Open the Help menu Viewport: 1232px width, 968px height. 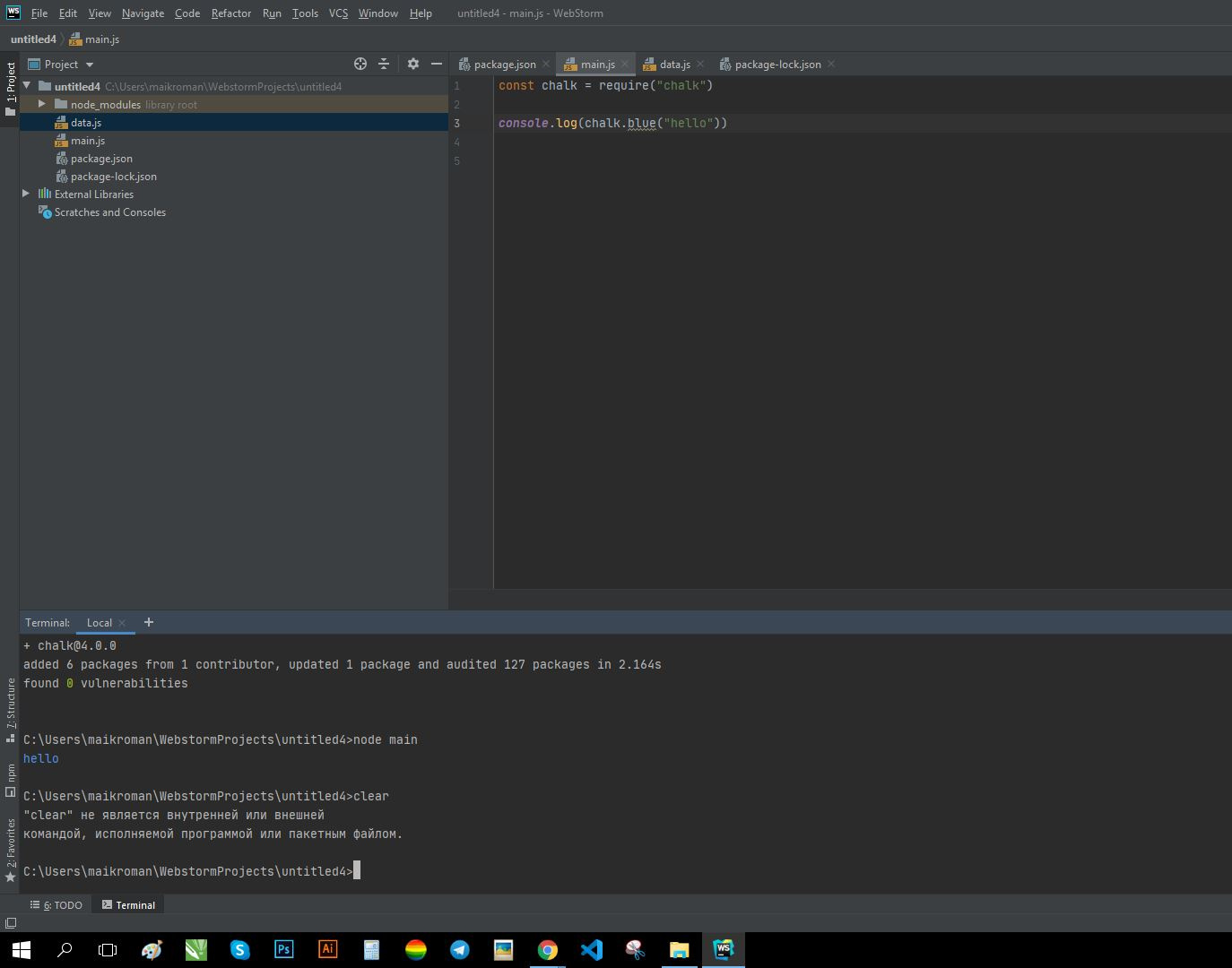pyautogui.click(x=421, y=13)
